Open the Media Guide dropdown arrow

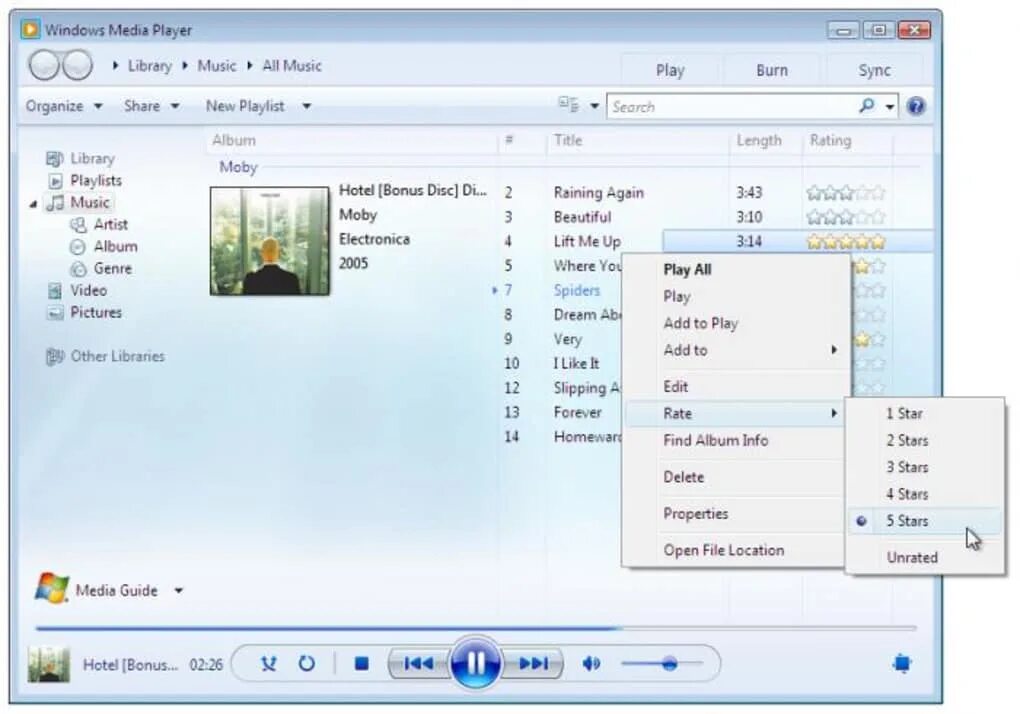178,590
